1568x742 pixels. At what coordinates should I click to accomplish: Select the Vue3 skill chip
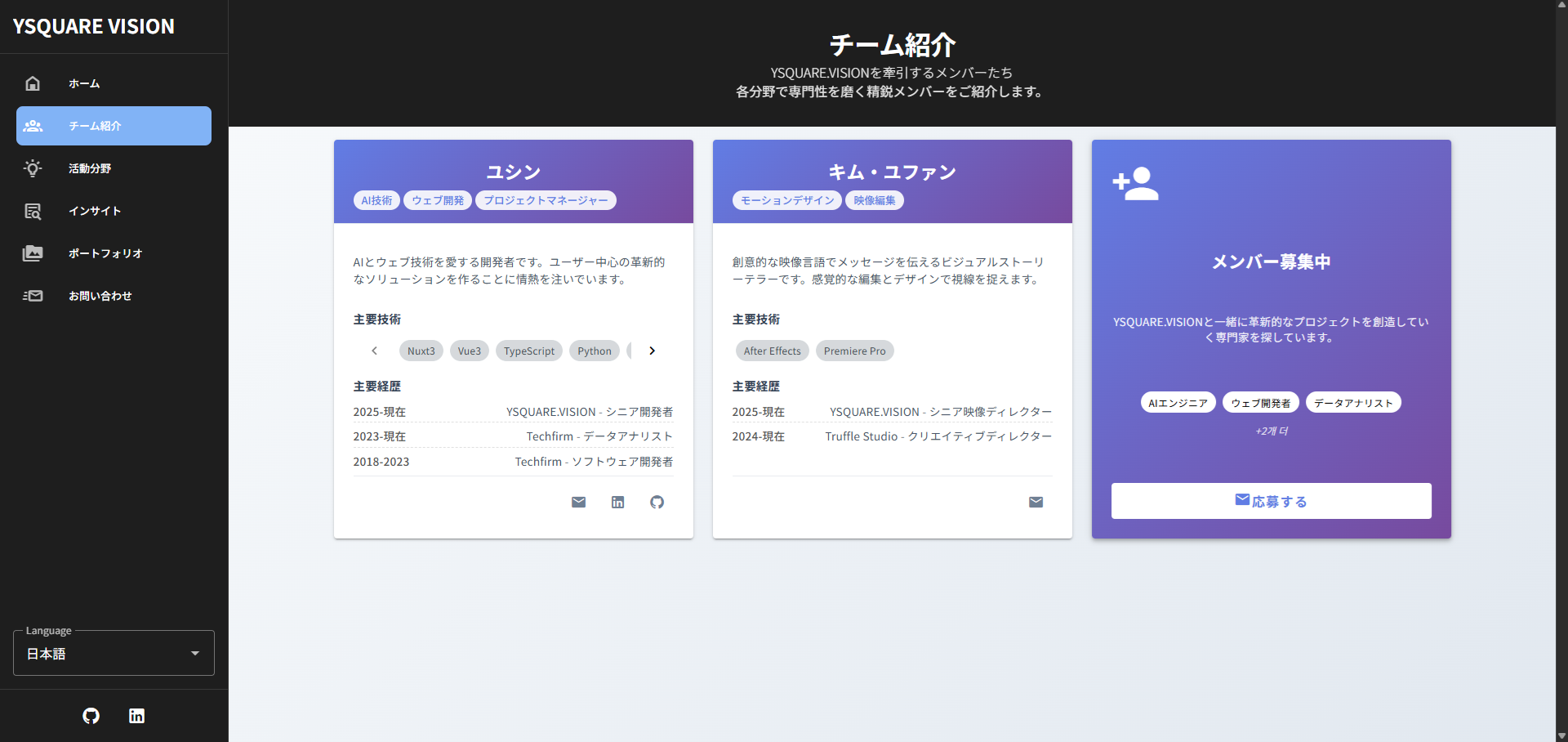(x=470, y=351)
